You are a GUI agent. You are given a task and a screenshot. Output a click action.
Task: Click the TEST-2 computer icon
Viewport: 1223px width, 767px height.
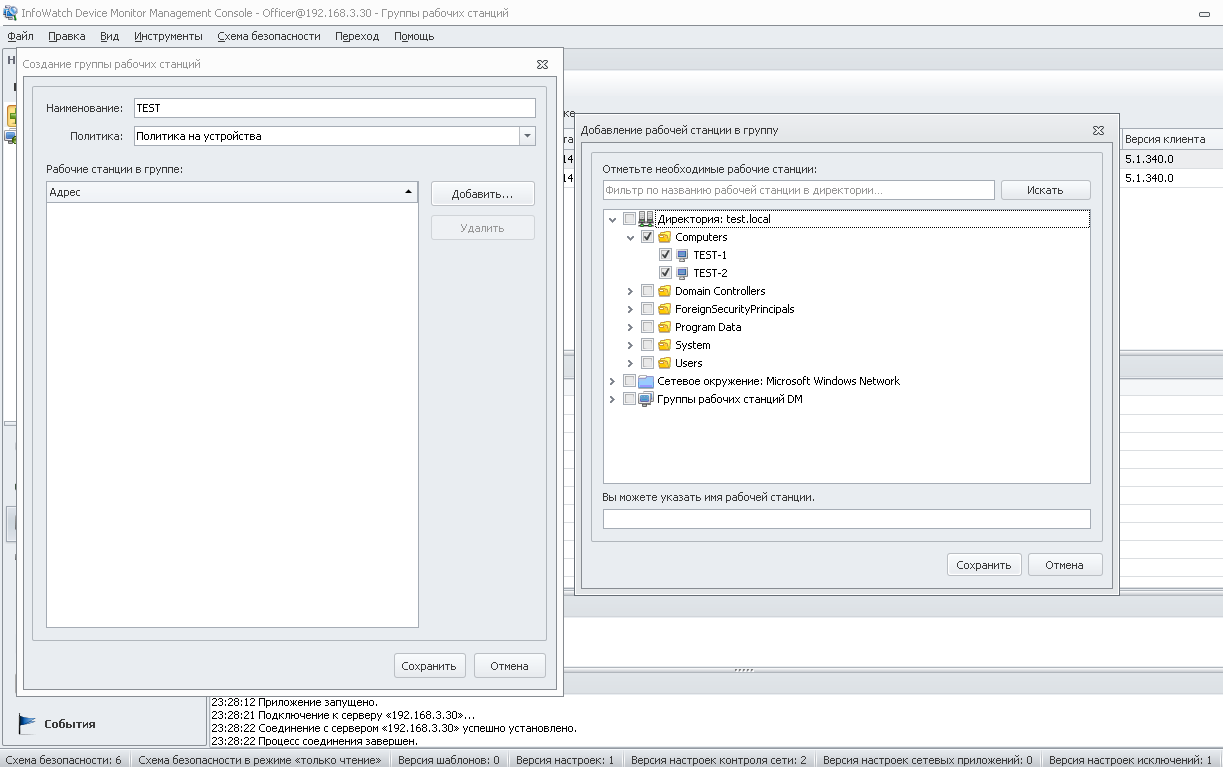point(682,273)
